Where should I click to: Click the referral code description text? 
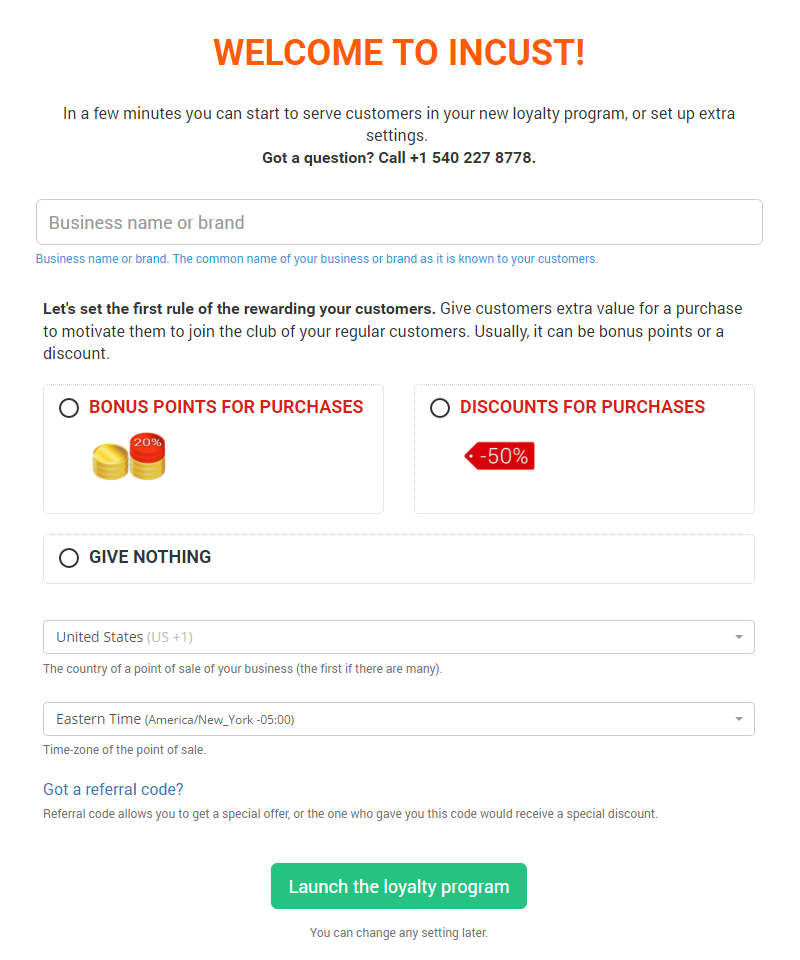pyautogui.click(x=350, y=814)
